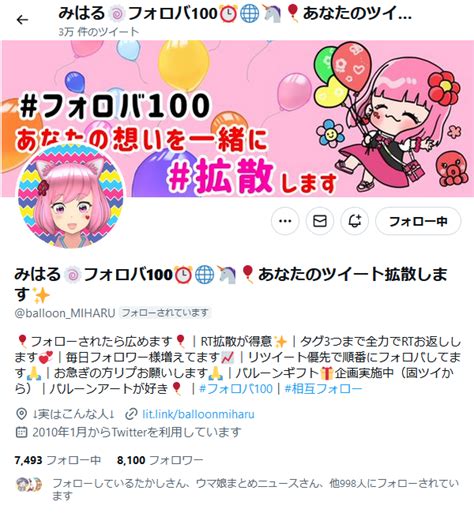Open direct message via envelope icon
The image size is (474, 528).
pos(320,221)
